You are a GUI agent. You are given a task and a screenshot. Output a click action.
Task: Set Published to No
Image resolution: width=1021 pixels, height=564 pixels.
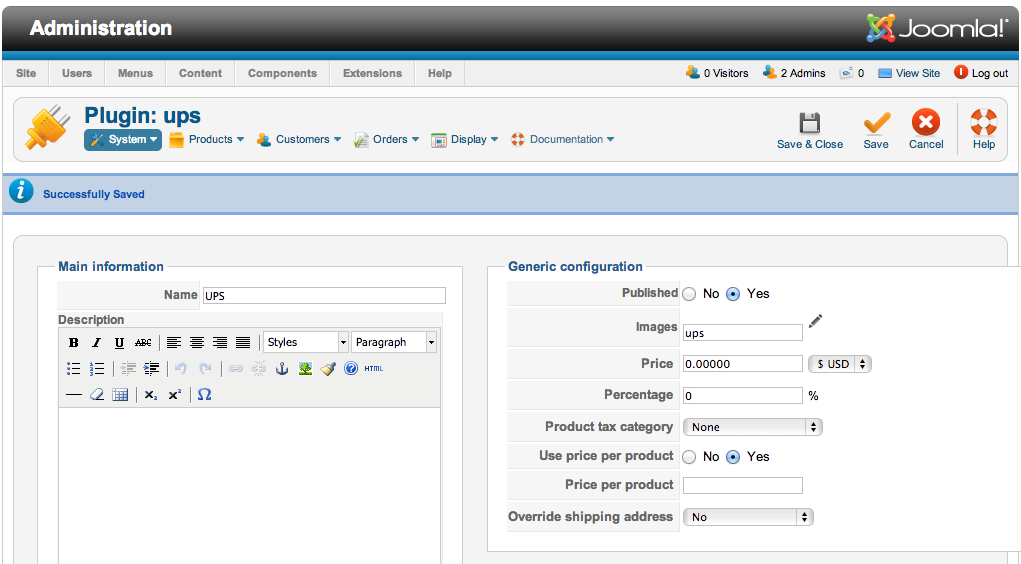point(689,294)
